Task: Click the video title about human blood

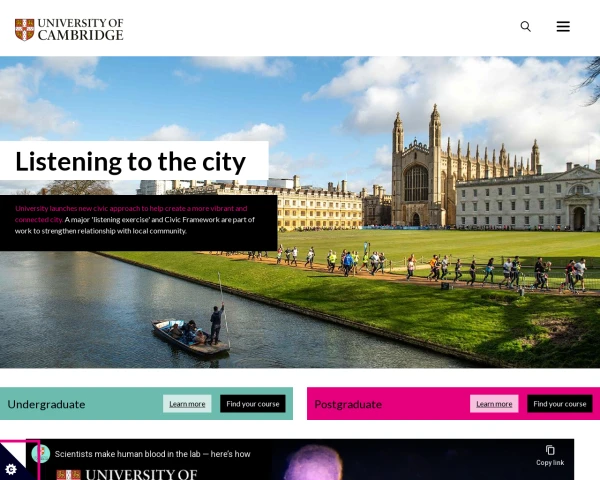Action: pyautogui.click(x=152, y=454)
